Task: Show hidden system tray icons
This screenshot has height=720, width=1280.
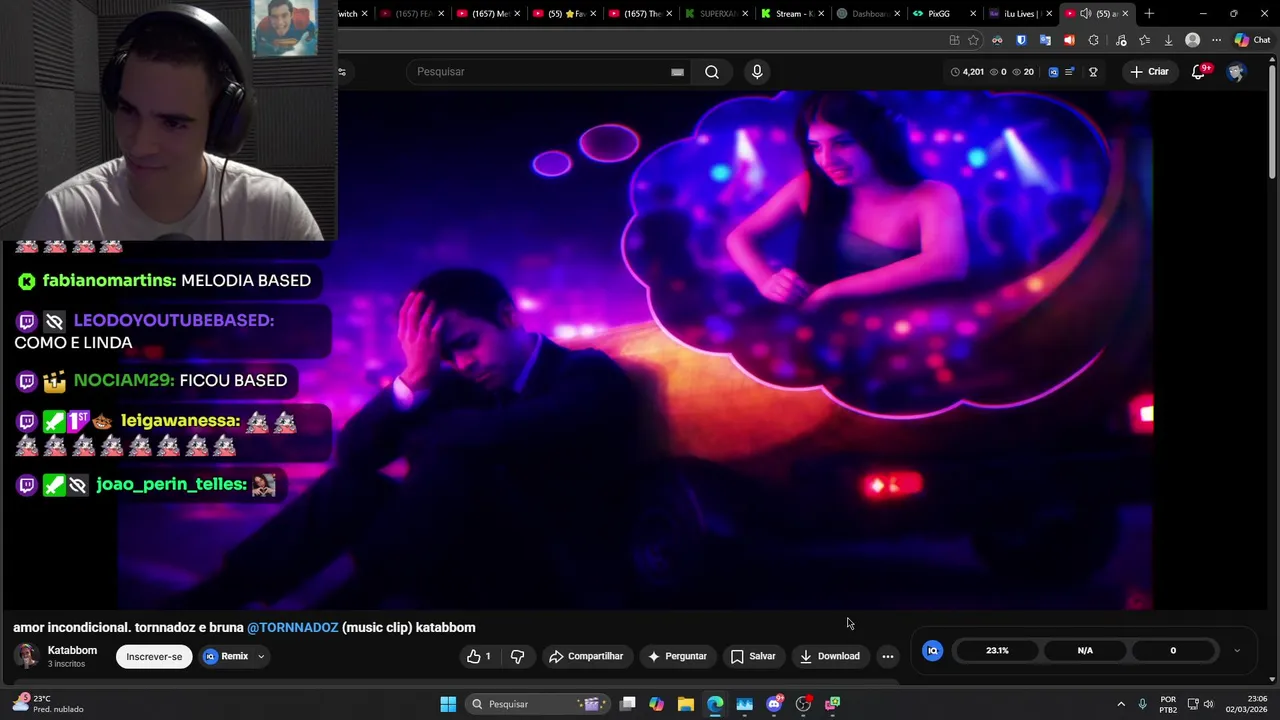Action: pyautogui.click(x=1121, y=704)
